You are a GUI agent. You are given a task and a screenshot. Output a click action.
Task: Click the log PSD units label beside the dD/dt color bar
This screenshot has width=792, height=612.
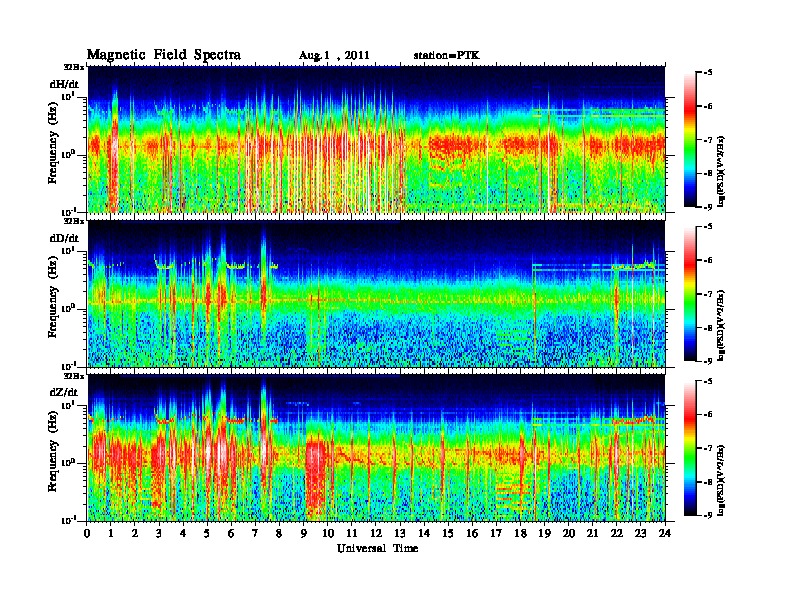[x=721, y=326]
